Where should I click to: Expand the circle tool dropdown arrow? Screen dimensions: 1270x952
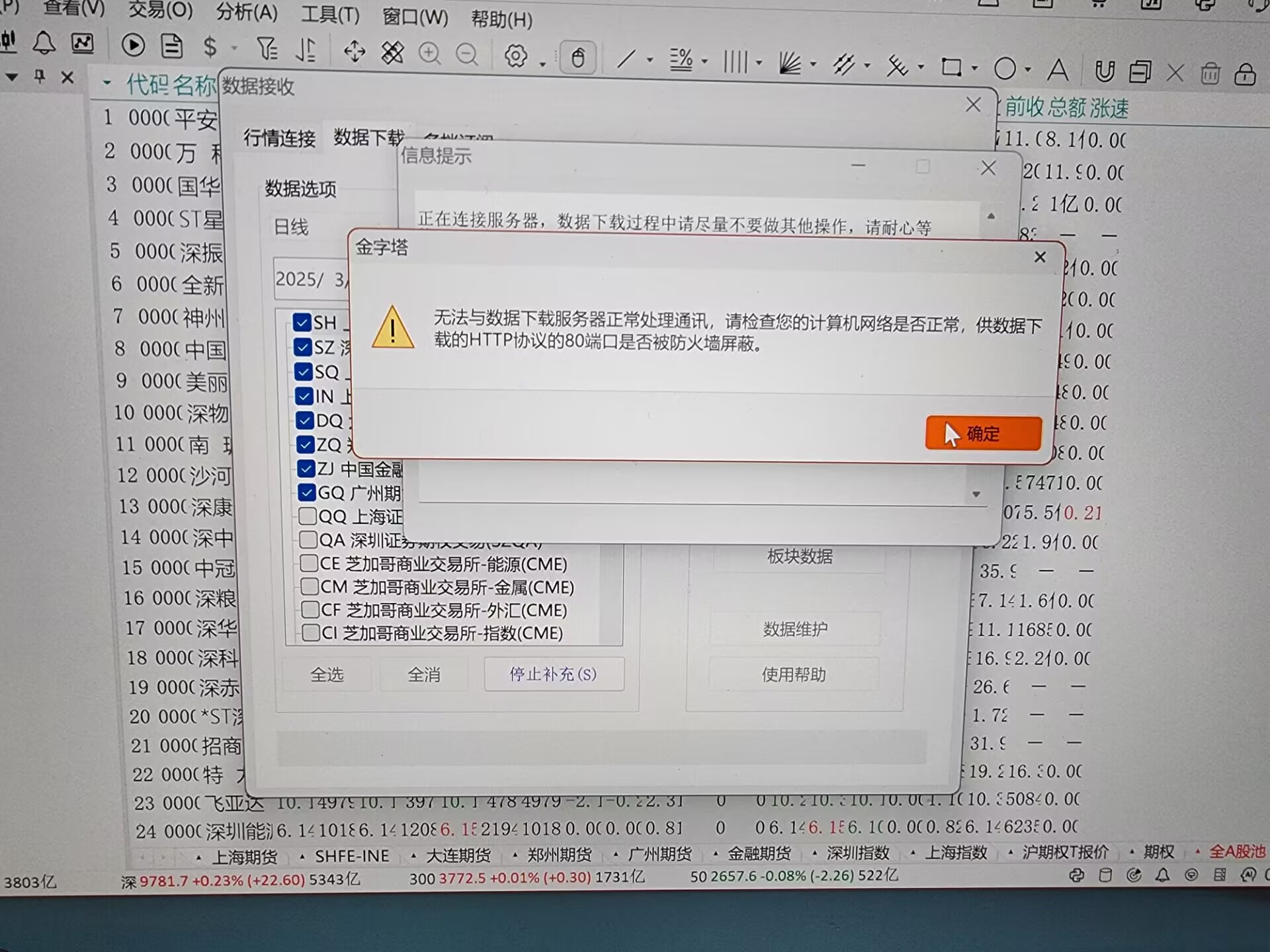[1027, 69]
